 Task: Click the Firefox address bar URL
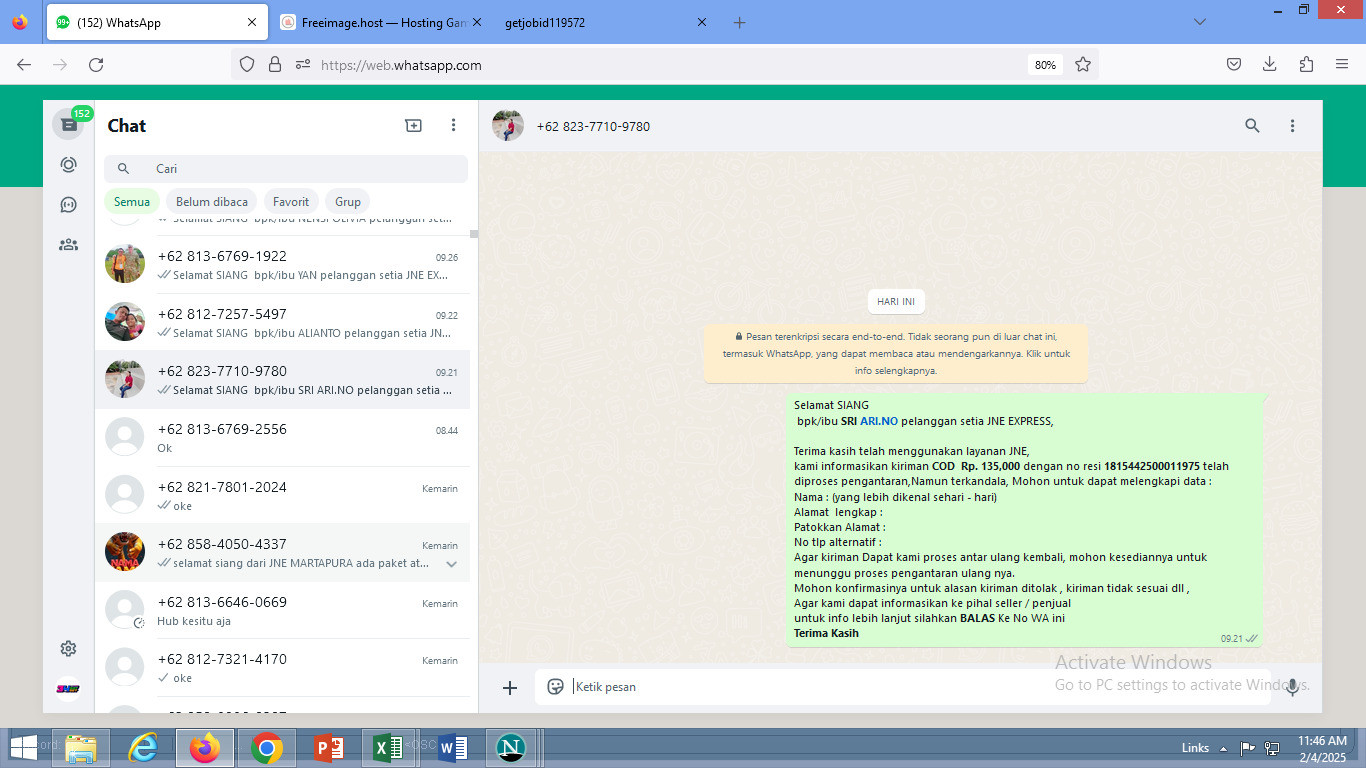tap(401, 65)
